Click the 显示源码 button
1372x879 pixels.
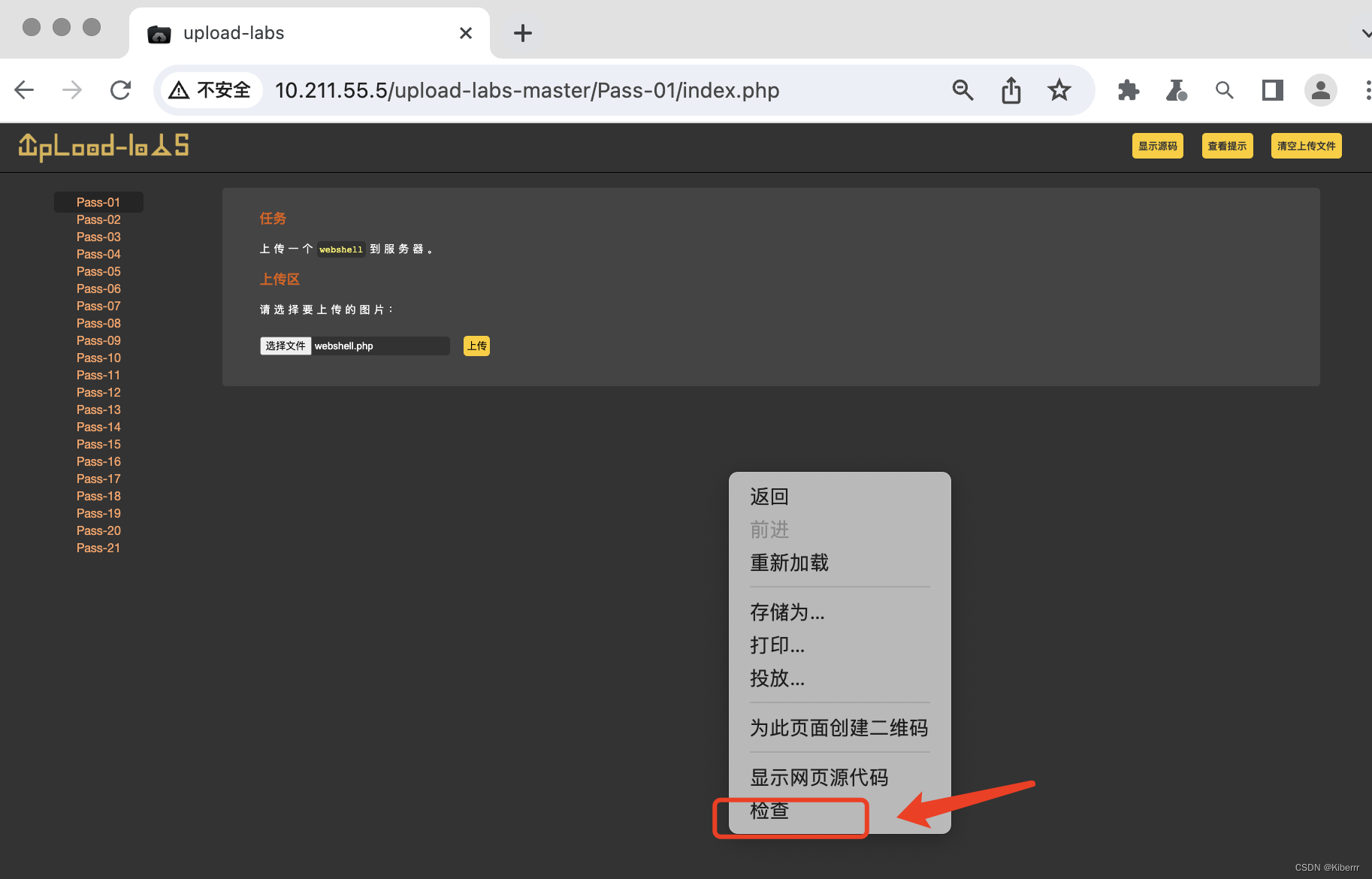[1157, 146]
